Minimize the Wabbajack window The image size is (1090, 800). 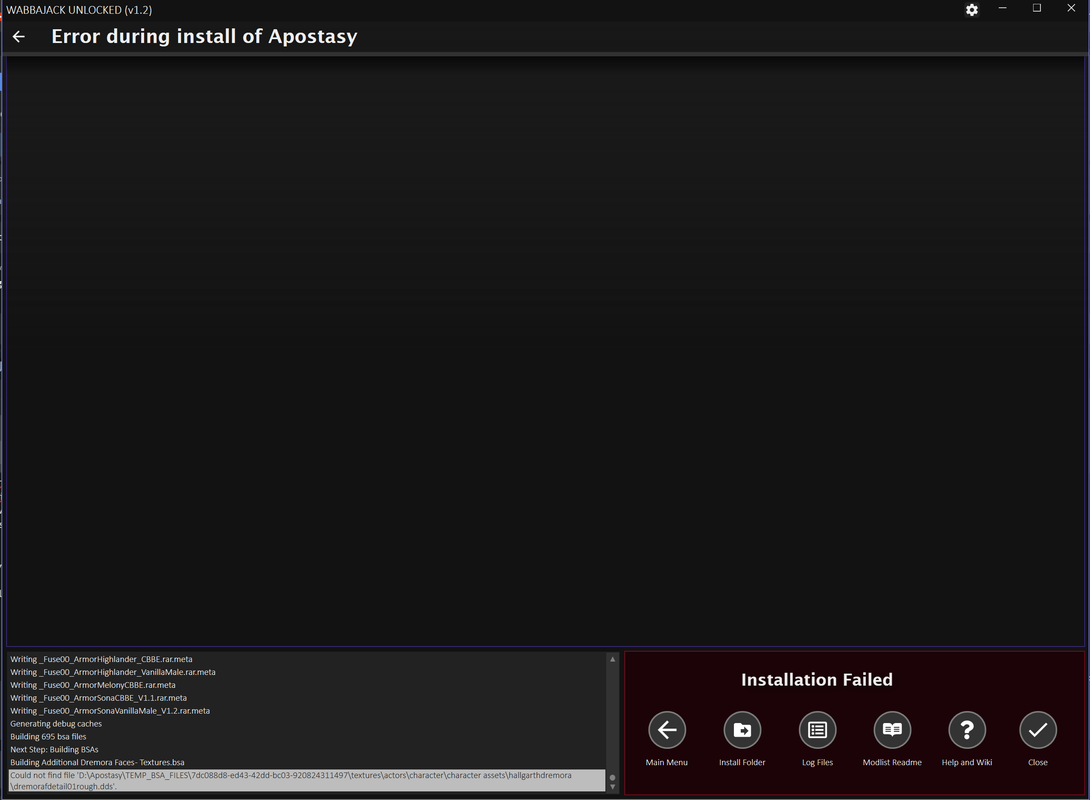pos(1002,8)
